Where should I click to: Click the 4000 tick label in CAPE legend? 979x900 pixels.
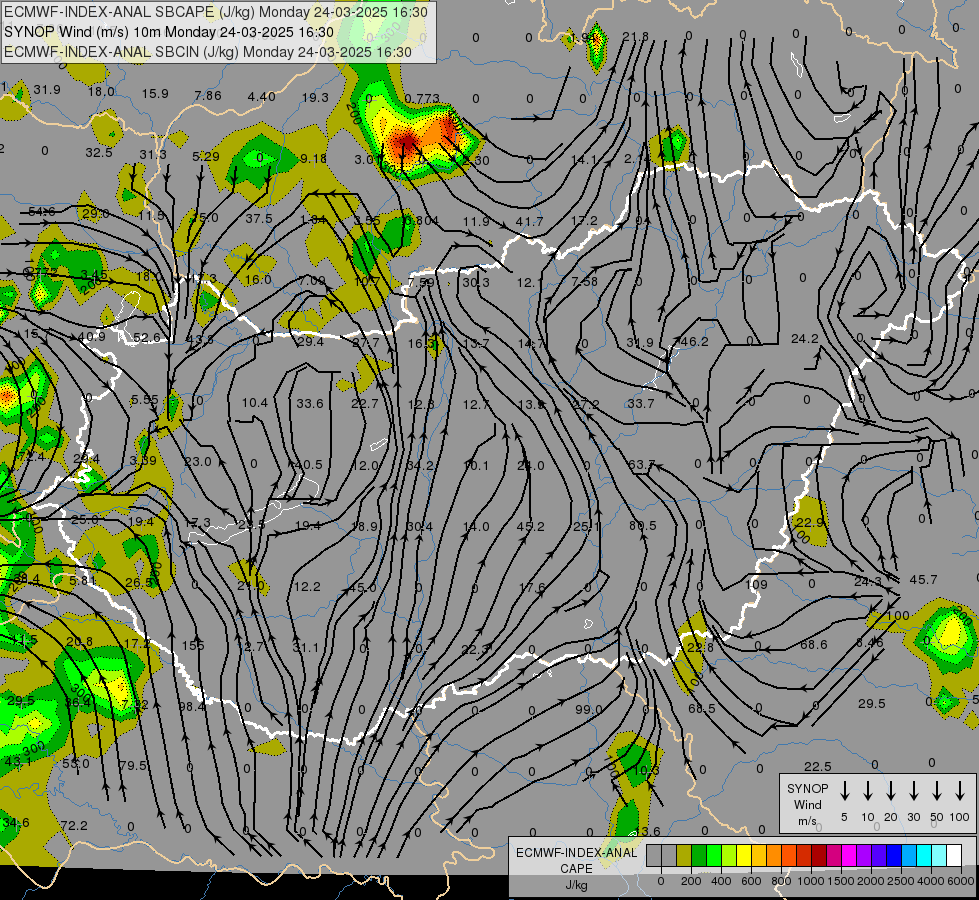pos(930,881)
